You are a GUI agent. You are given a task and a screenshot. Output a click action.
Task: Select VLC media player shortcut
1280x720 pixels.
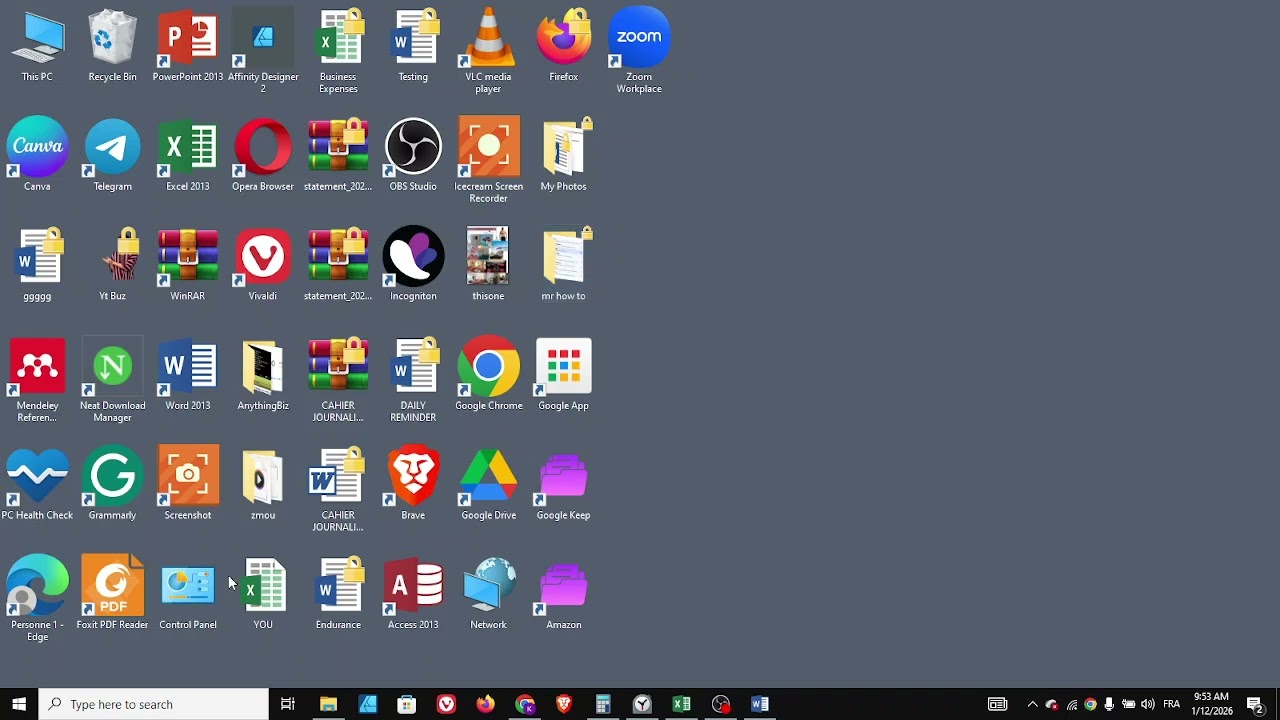coord(488,52)
